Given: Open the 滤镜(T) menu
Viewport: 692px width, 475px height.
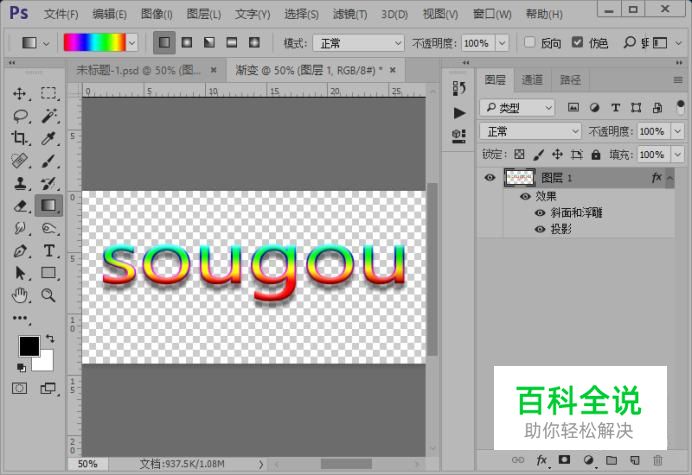Looking at the screenshot, I should point(350,15).
